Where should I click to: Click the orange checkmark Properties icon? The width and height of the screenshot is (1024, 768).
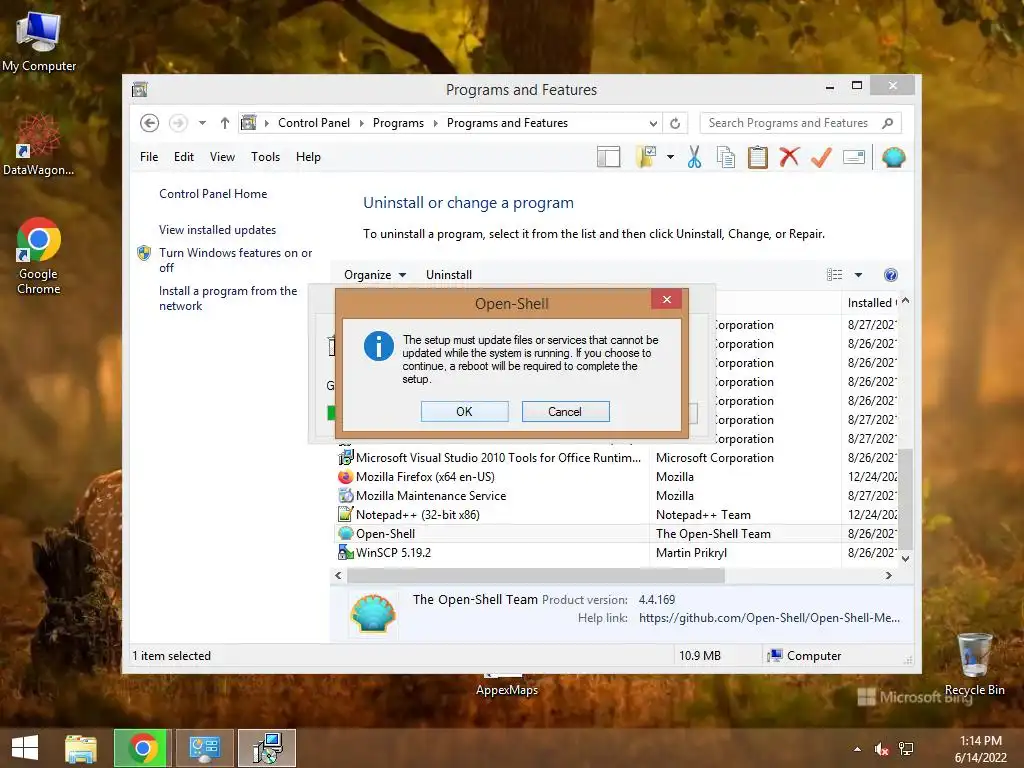[x=822, y=157]
